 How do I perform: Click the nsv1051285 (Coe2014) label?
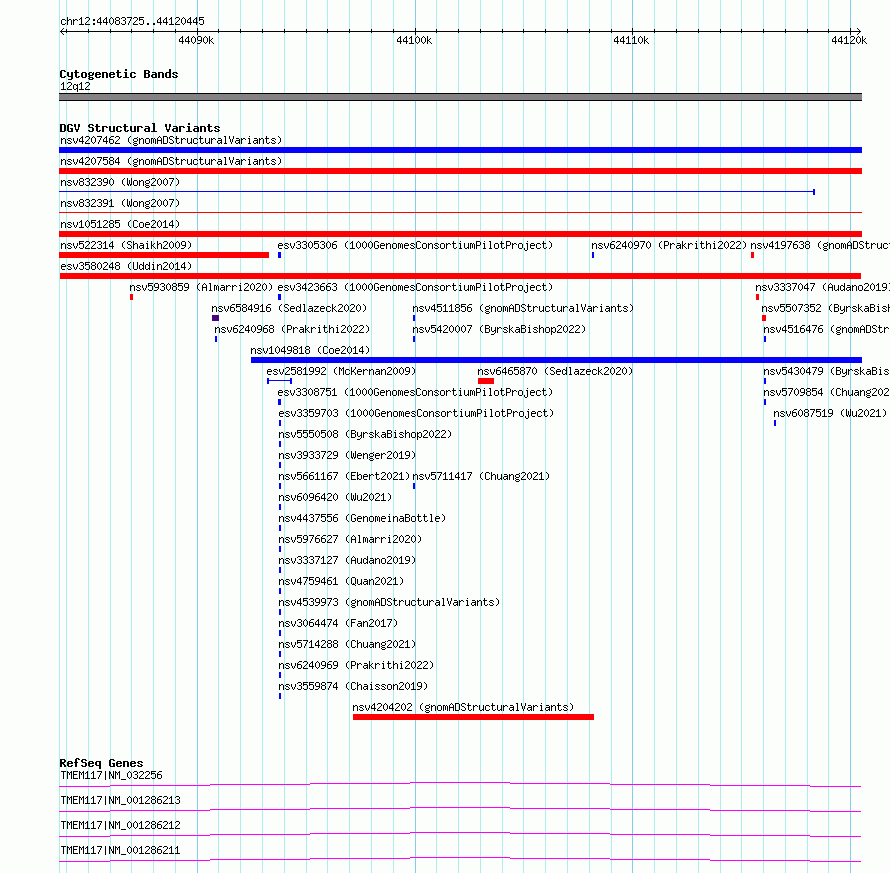(x=120, y=224)
